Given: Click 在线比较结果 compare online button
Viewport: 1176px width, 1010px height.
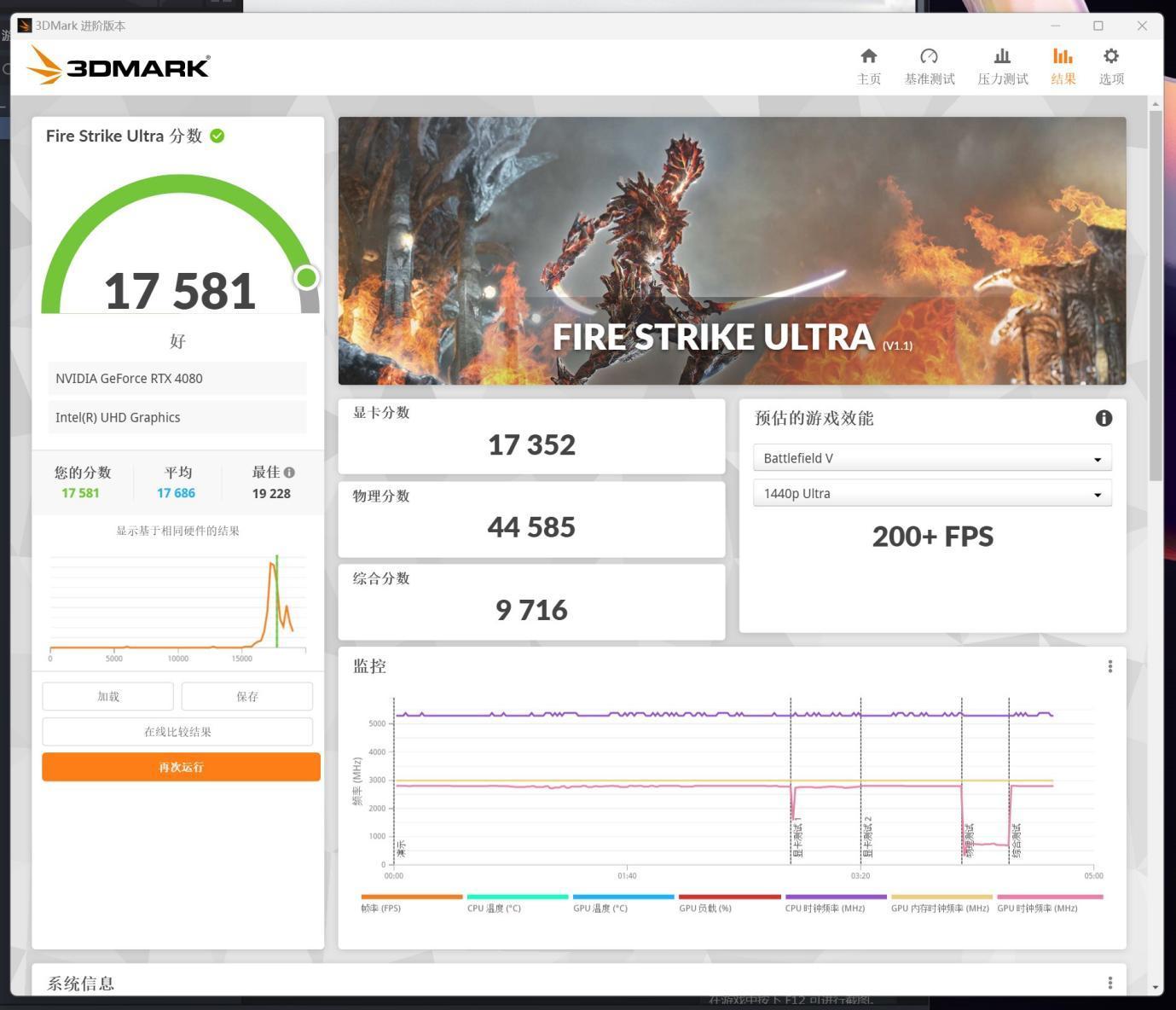Looking at the screenshot, I should pyautogui.click(x=177, y=731).
